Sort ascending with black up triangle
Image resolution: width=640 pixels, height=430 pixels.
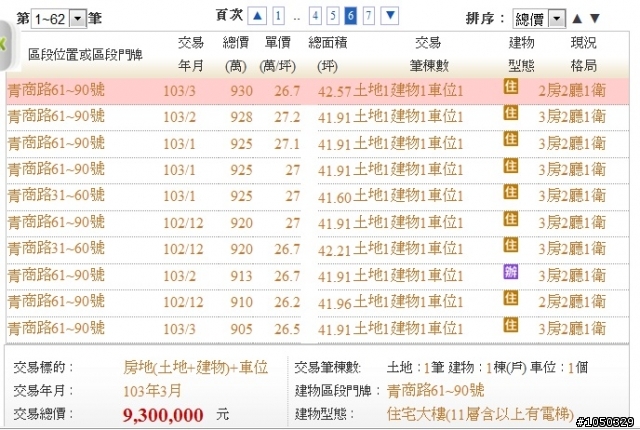(577, 18)
